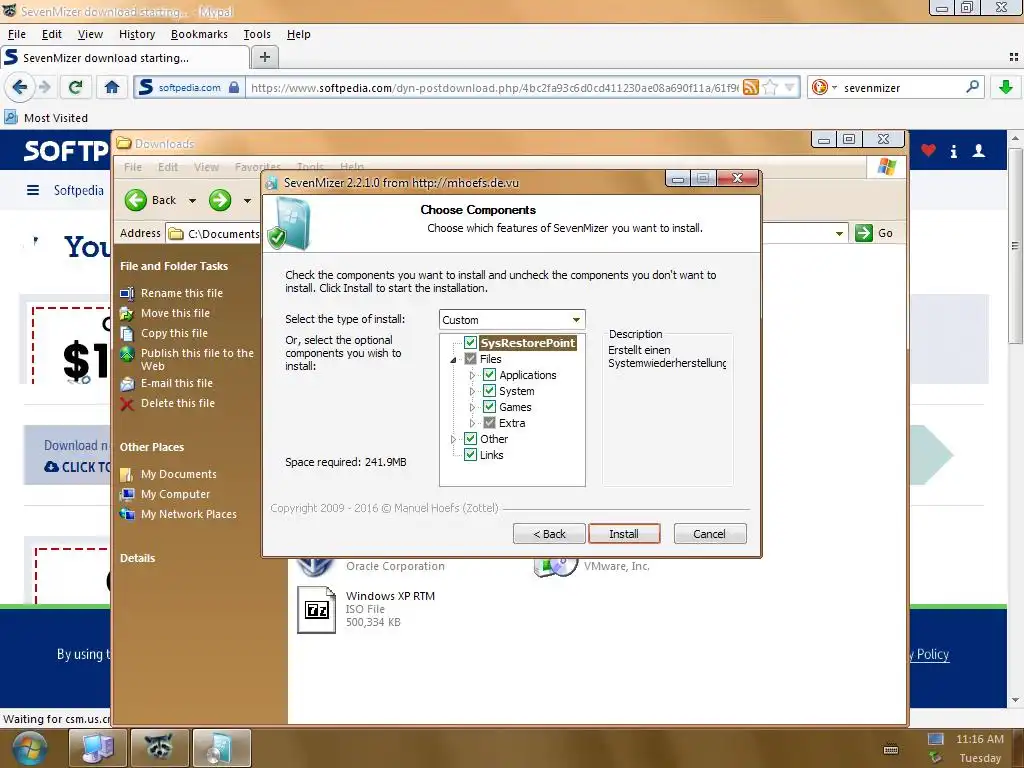Go to the browser home page icon
Screen dimensions: 1024x768
tap(112, 87)
